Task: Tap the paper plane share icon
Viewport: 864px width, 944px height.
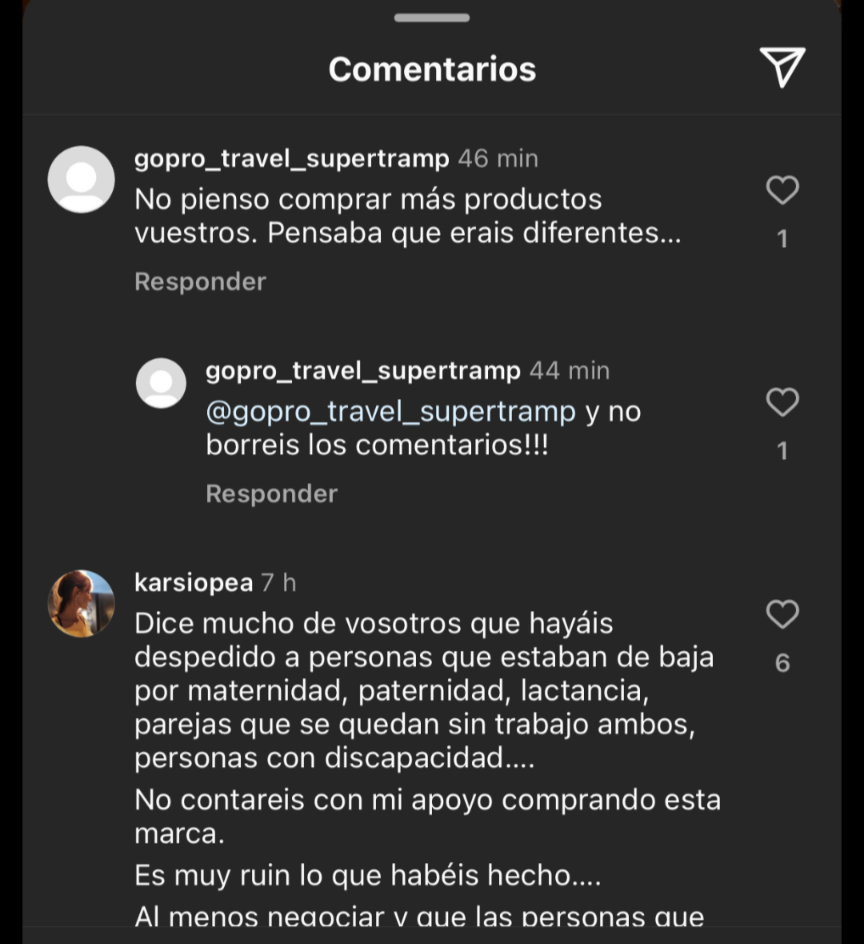Action: click(782, 67)
